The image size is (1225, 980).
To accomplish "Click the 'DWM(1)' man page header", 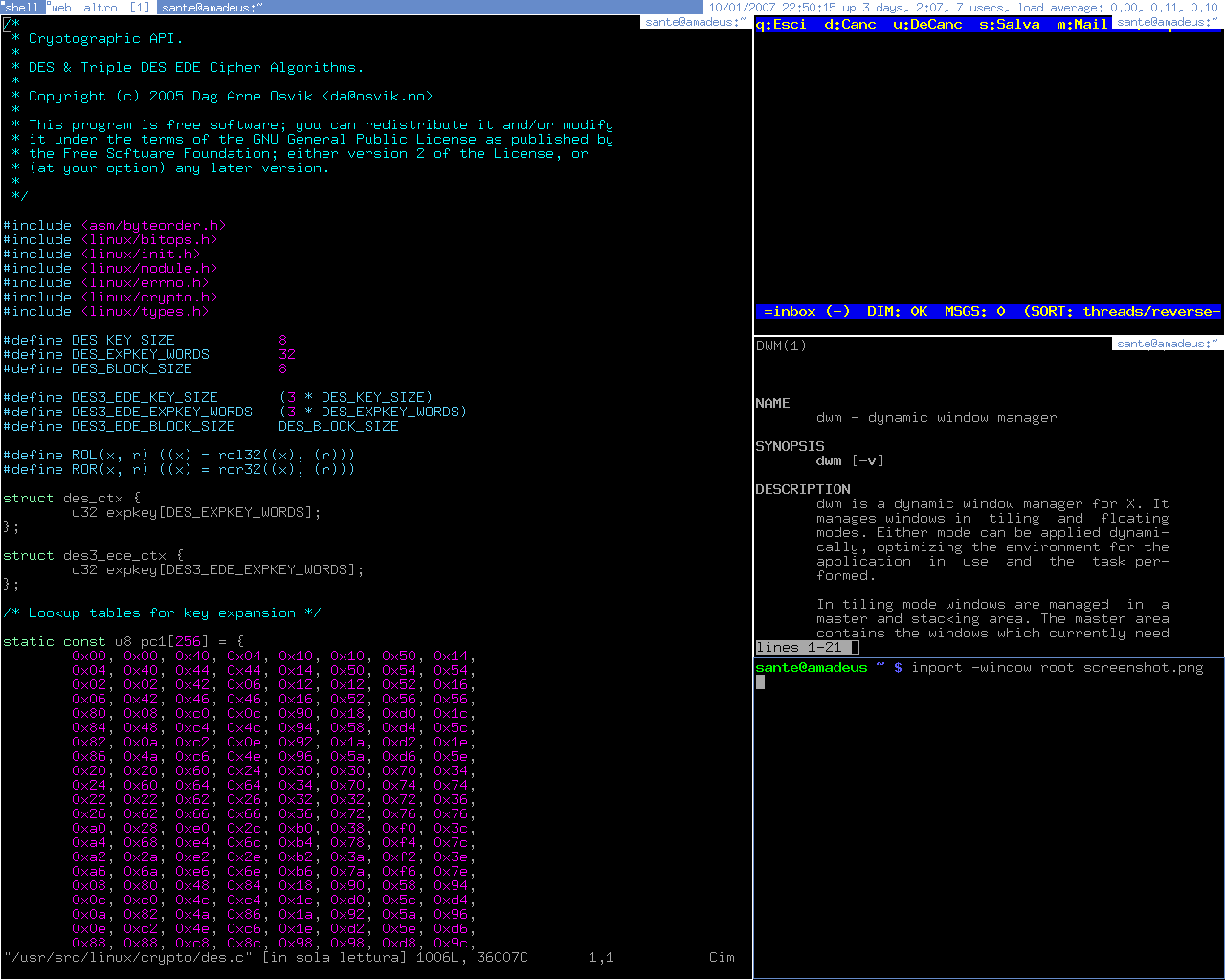I will click(x=781, y=345).
